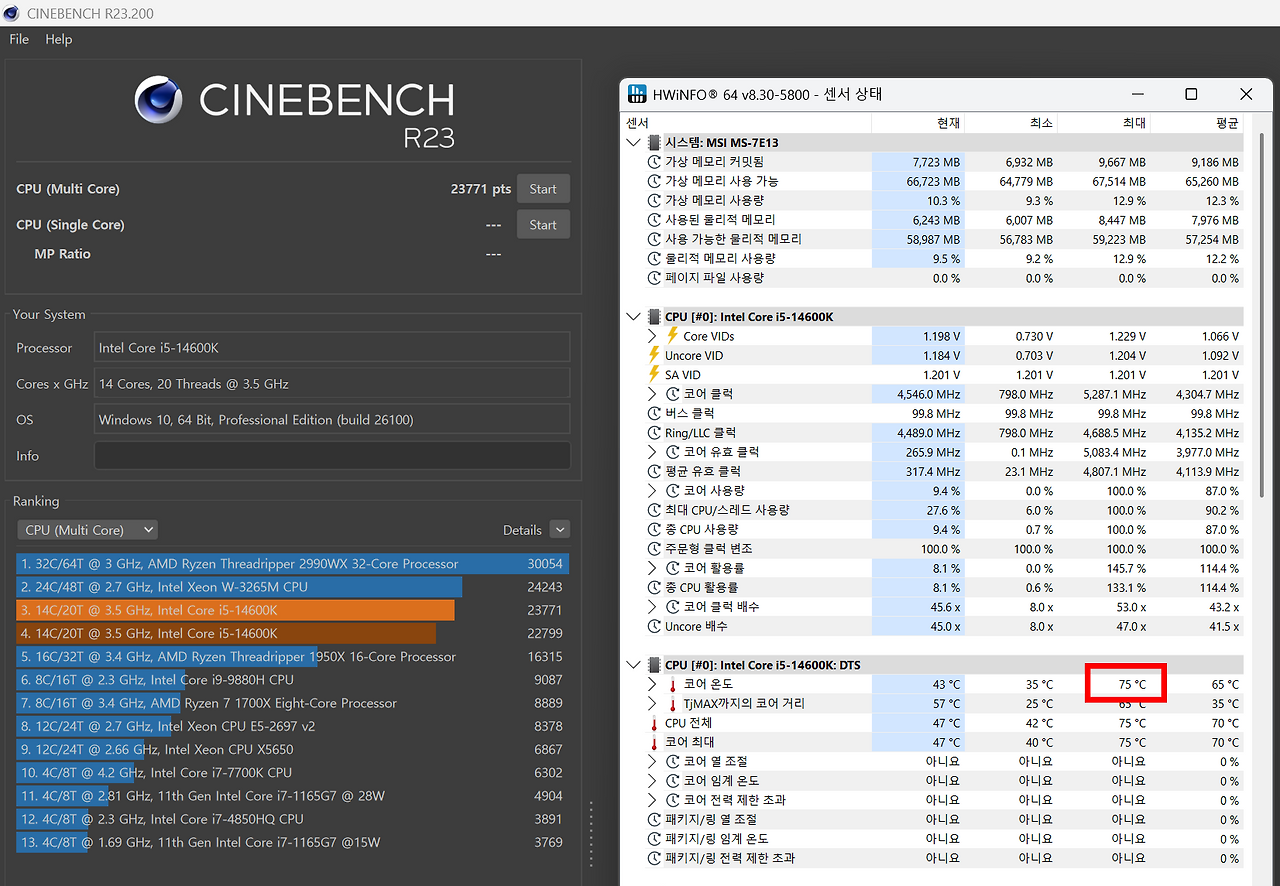Click the clock icon beside 최대 CPU/스레드 사용량

654,510
